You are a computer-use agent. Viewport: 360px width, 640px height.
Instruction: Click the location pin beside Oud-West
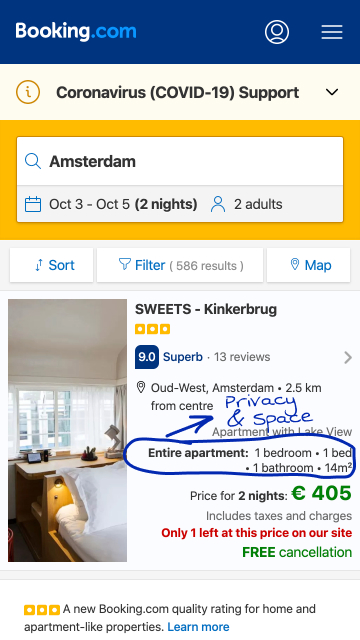[x=141, y=387]
